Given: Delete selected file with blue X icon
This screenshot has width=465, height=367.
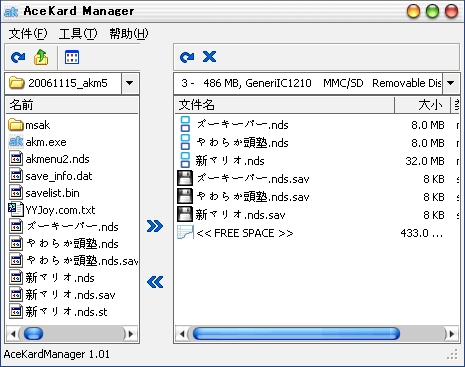Looking at the screenshot, I should (209, 57).
